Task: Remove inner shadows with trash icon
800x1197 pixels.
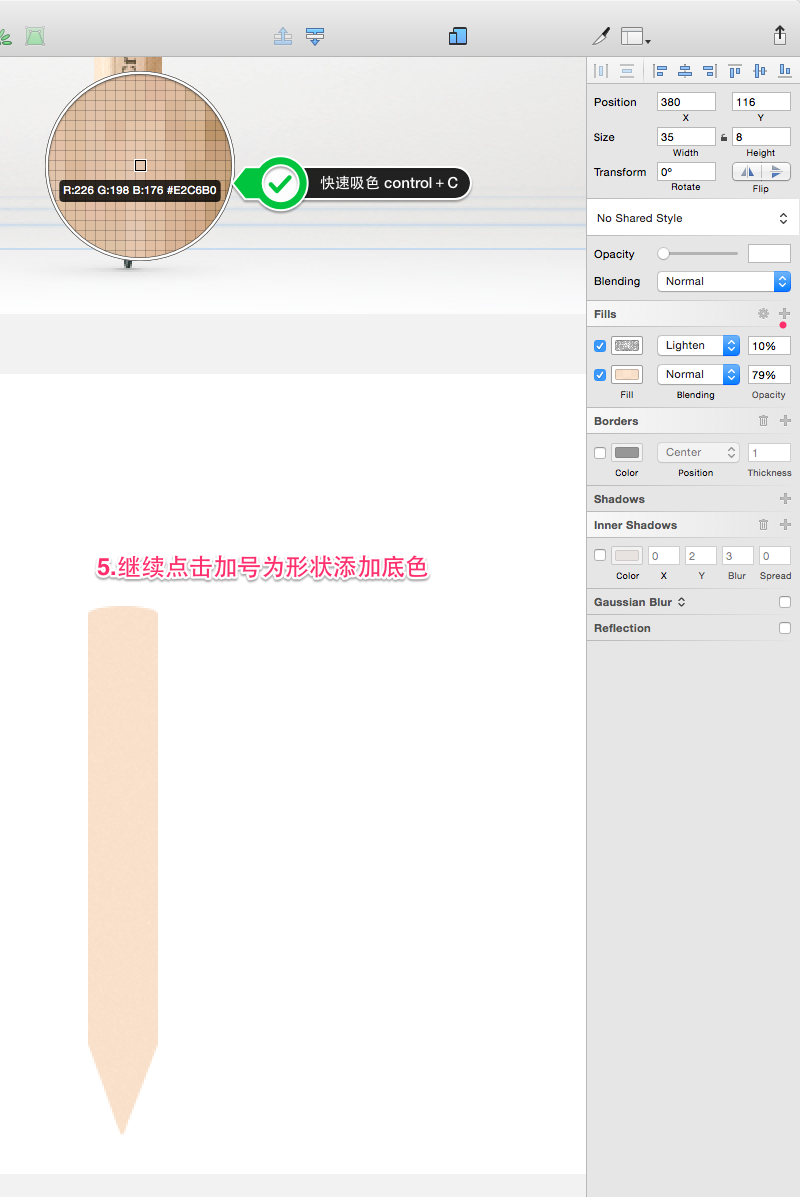Action: click(x=763, y=524)
